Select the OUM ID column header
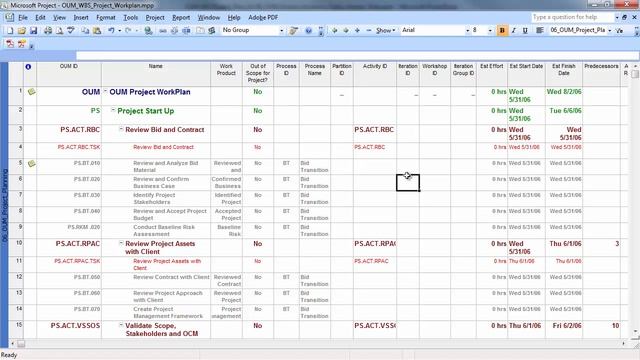 (x=69, y=74)
